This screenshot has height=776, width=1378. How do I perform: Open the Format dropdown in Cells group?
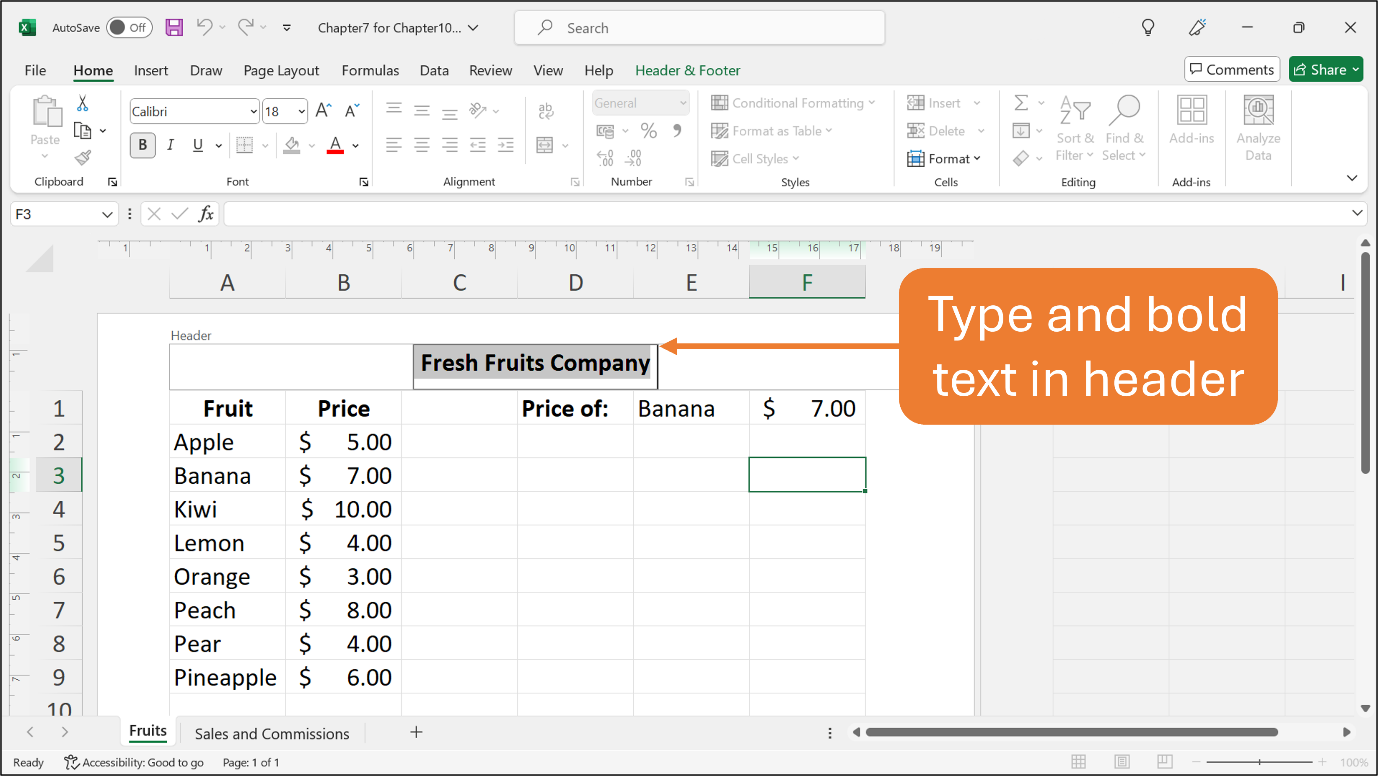click(944, 158)
